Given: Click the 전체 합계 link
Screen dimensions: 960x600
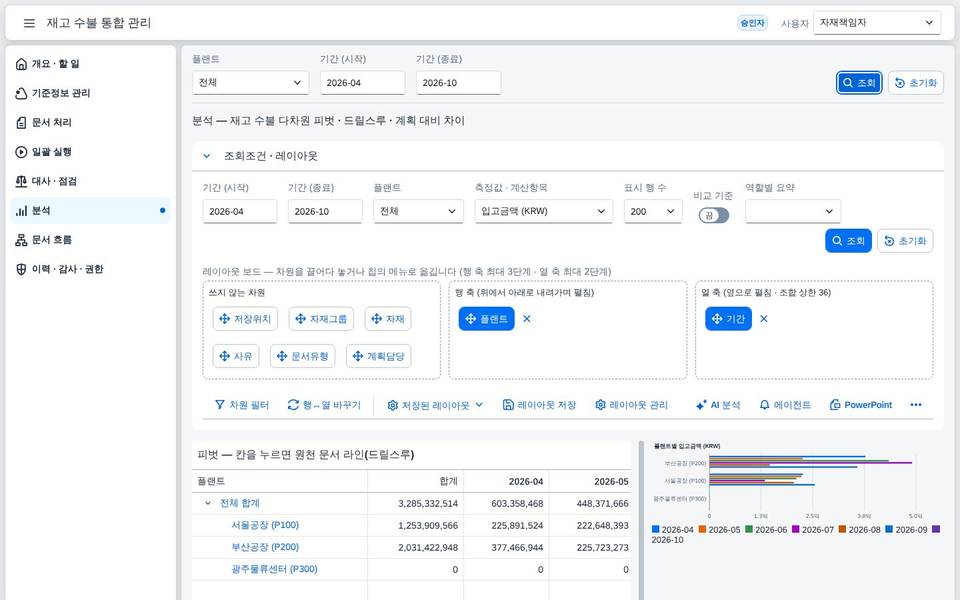Looking at the screenshot, I should [240, 503].
